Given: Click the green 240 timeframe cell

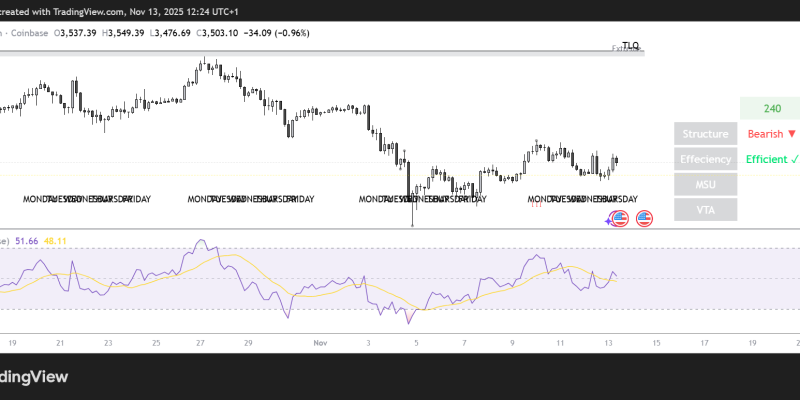Looking at the screenshot, I should (x=771, y=109).
